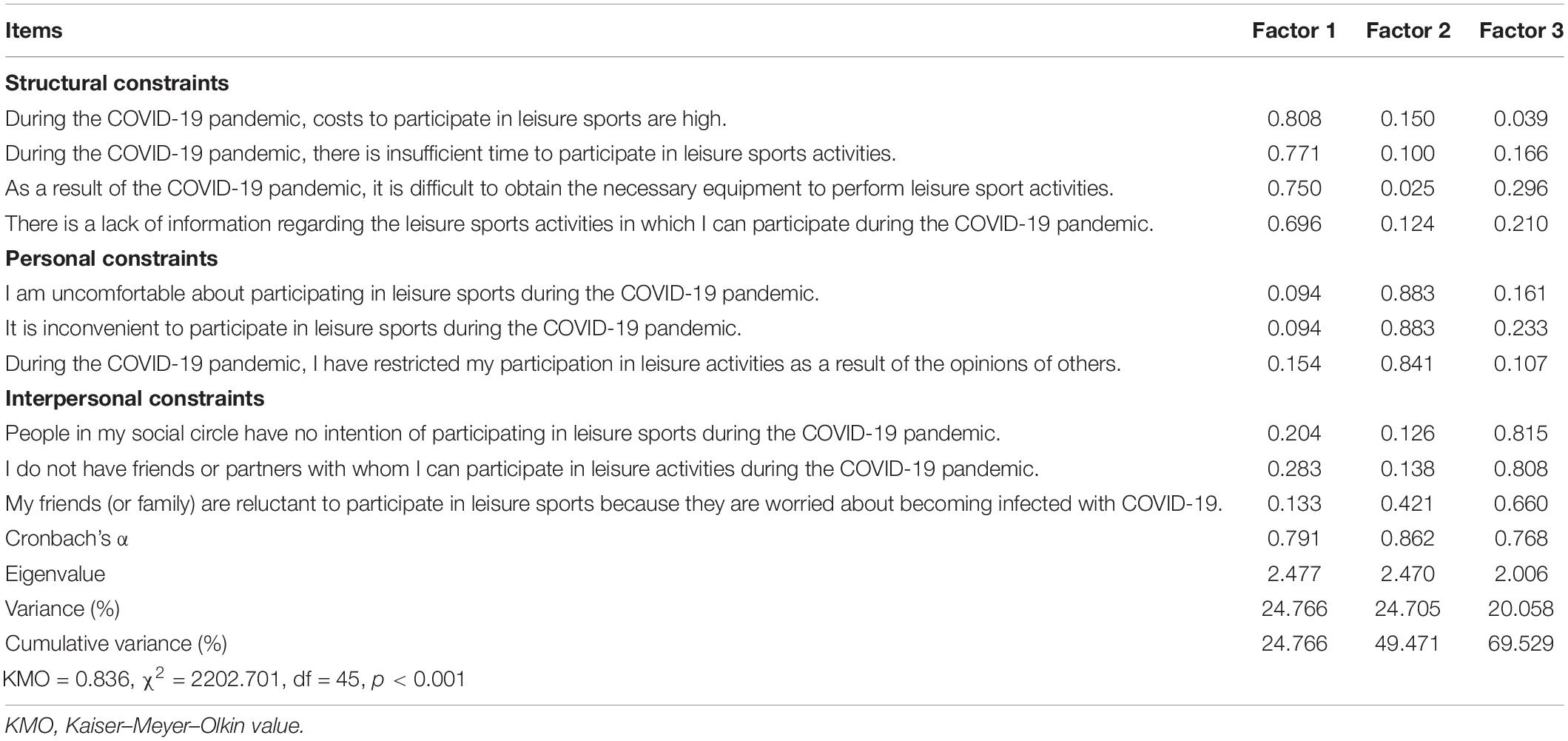The height and width of the screenshot is (741, 1568).
Task: Click the necessary equipment item text
Action: (x=559, y=188)
